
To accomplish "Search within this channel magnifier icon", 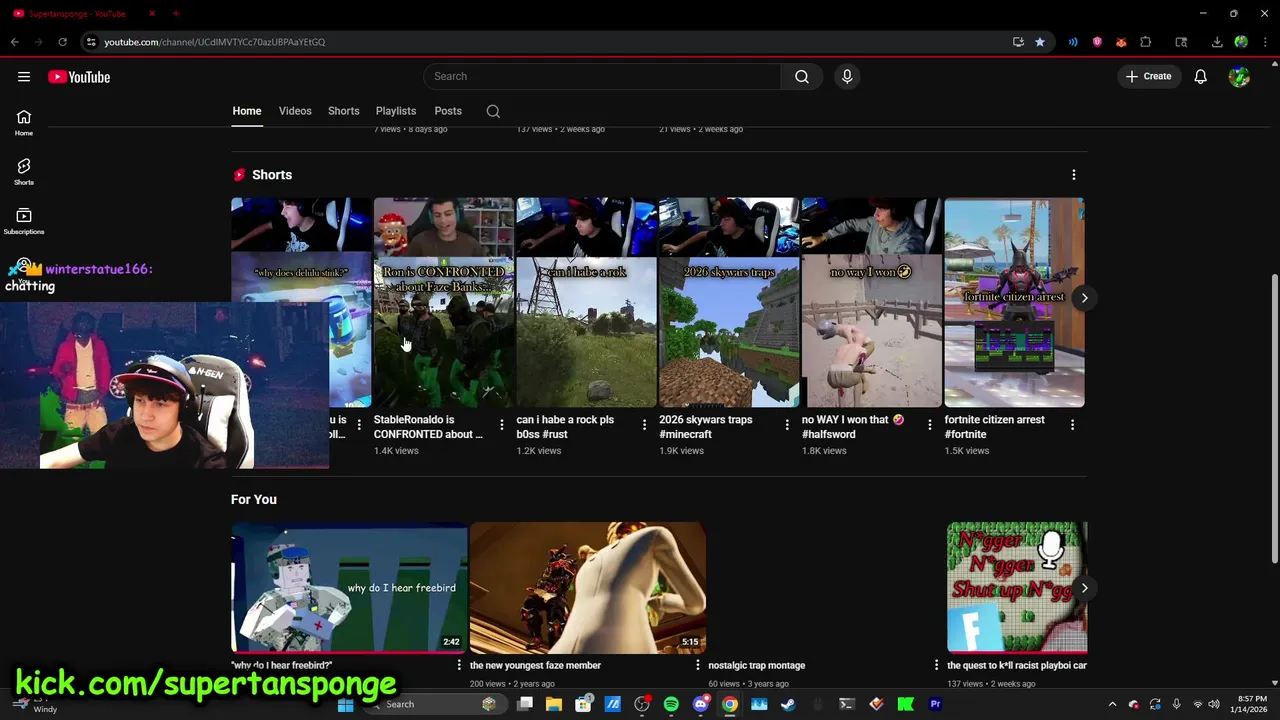I will [x=493, y=111].
